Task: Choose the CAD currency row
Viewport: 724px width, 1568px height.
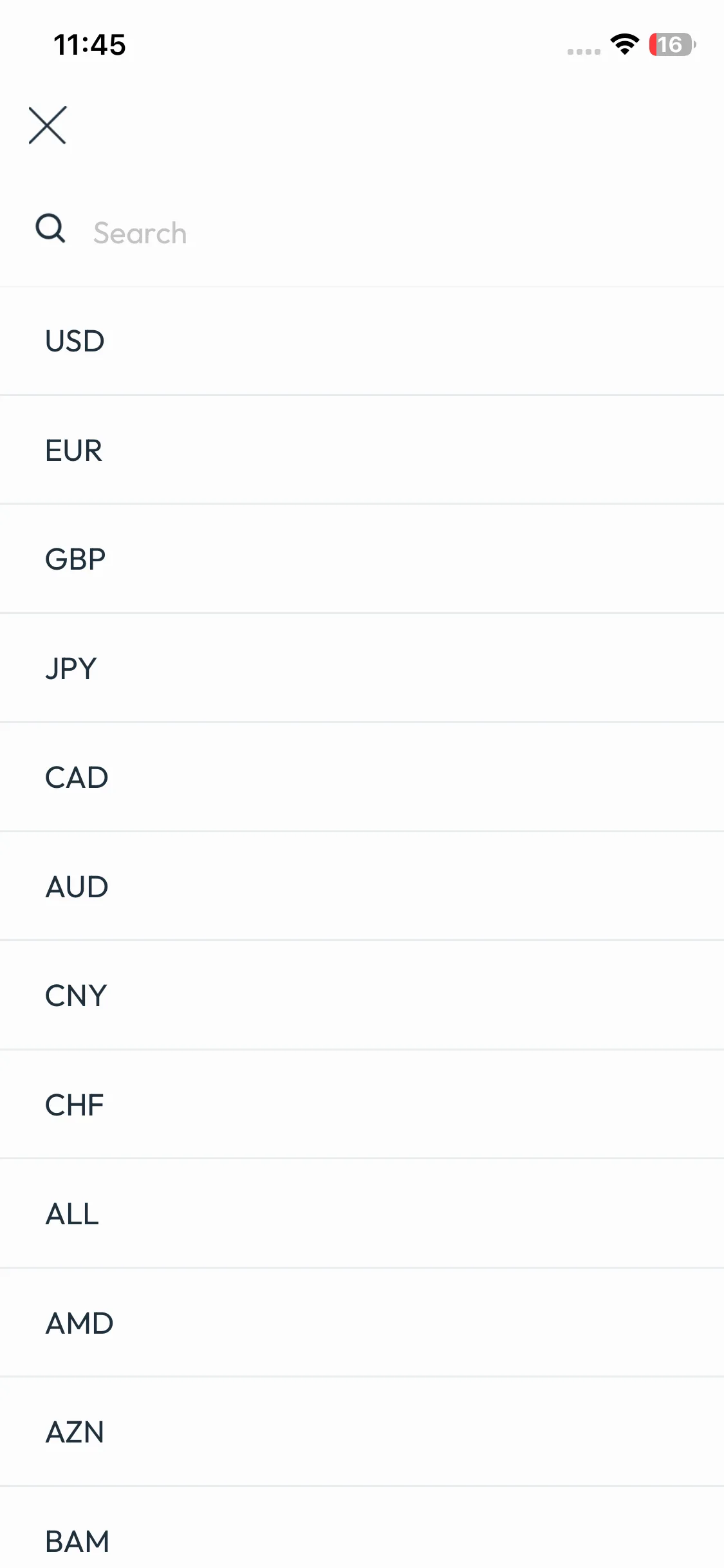Action: coord(77,778)
